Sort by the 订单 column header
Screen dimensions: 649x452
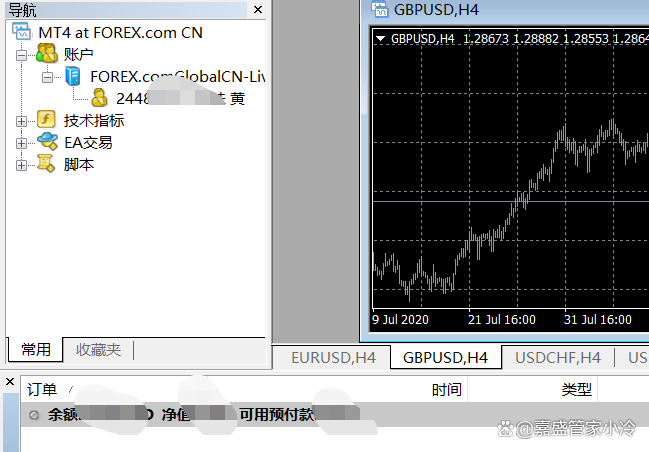41,389
